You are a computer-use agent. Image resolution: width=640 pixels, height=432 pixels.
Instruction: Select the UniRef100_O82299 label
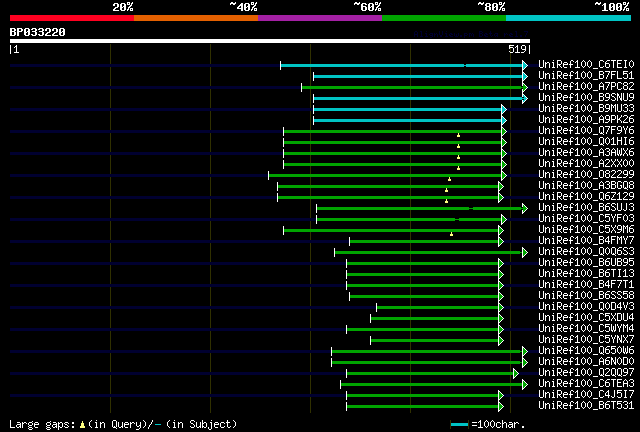coord(586,174)
